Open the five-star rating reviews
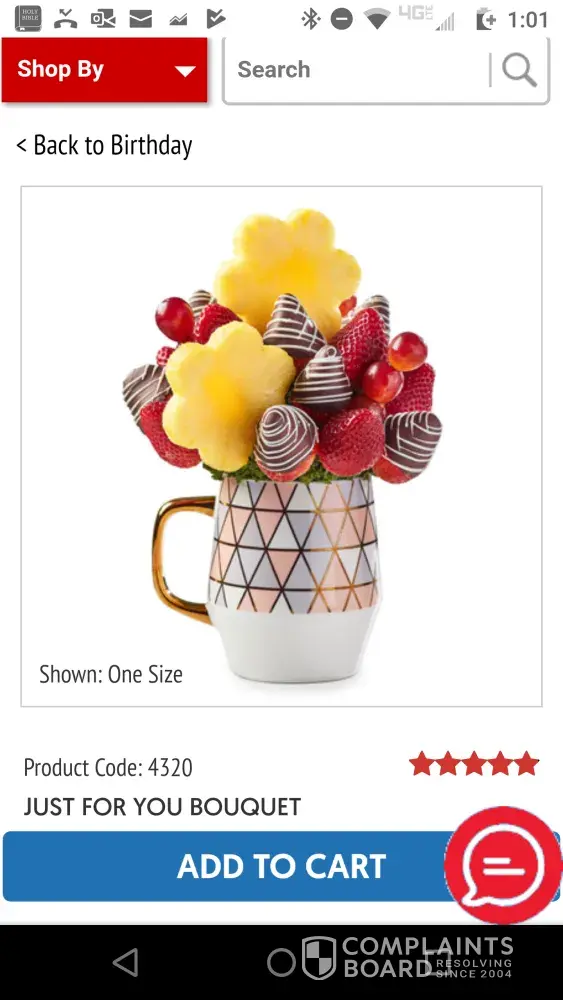 click(x=474, y=763)
